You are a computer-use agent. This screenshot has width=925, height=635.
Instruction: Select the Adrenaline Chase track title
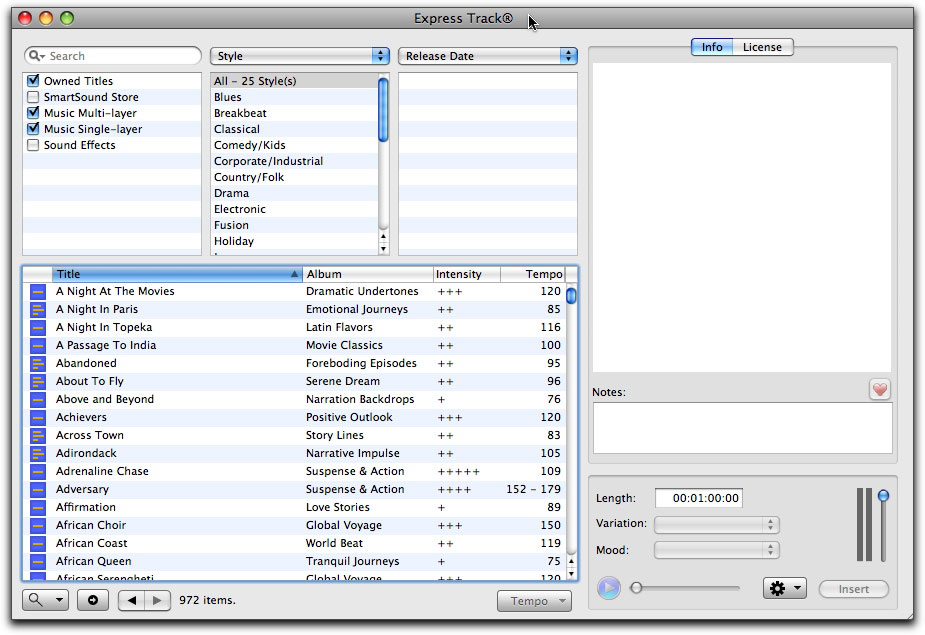pos(102,472)
